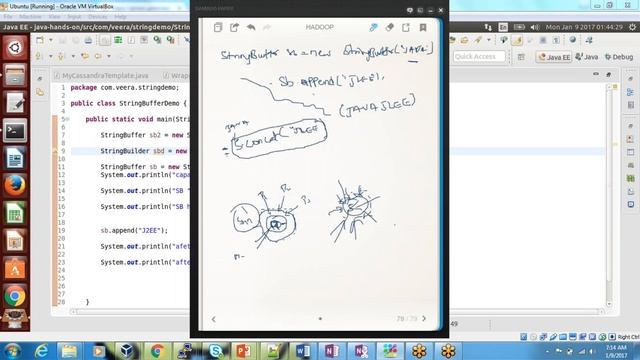Bookmark the current note page
This screenshot has width=640, height=360.
click(423, 27)
